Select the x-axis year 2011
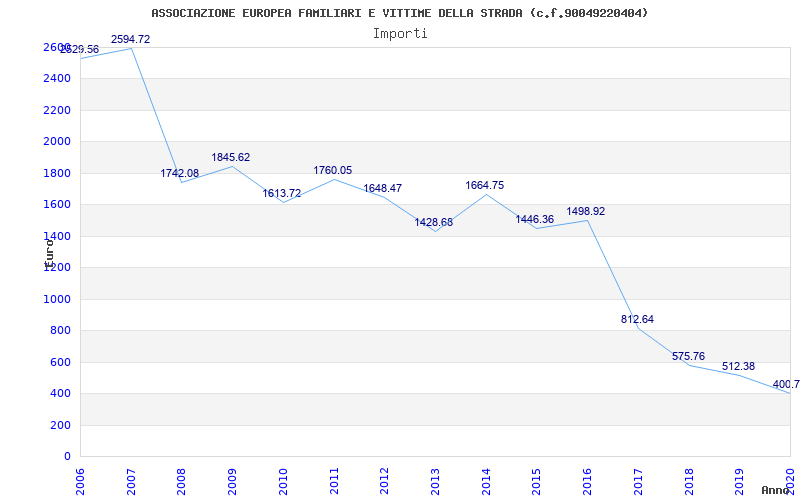Image resolution: width=800 pixels, height=500 pixels. (334, 482)
